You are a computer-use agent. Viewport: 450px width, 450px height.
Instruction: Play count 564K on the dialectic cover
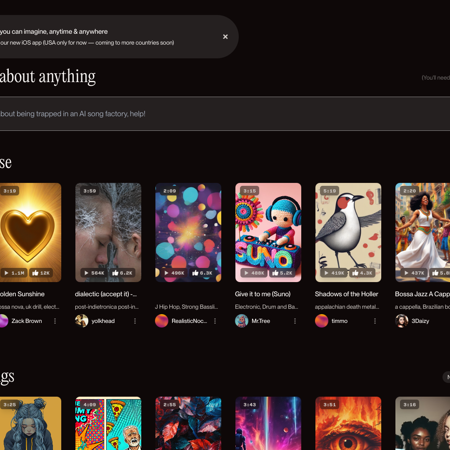point(94,273)
